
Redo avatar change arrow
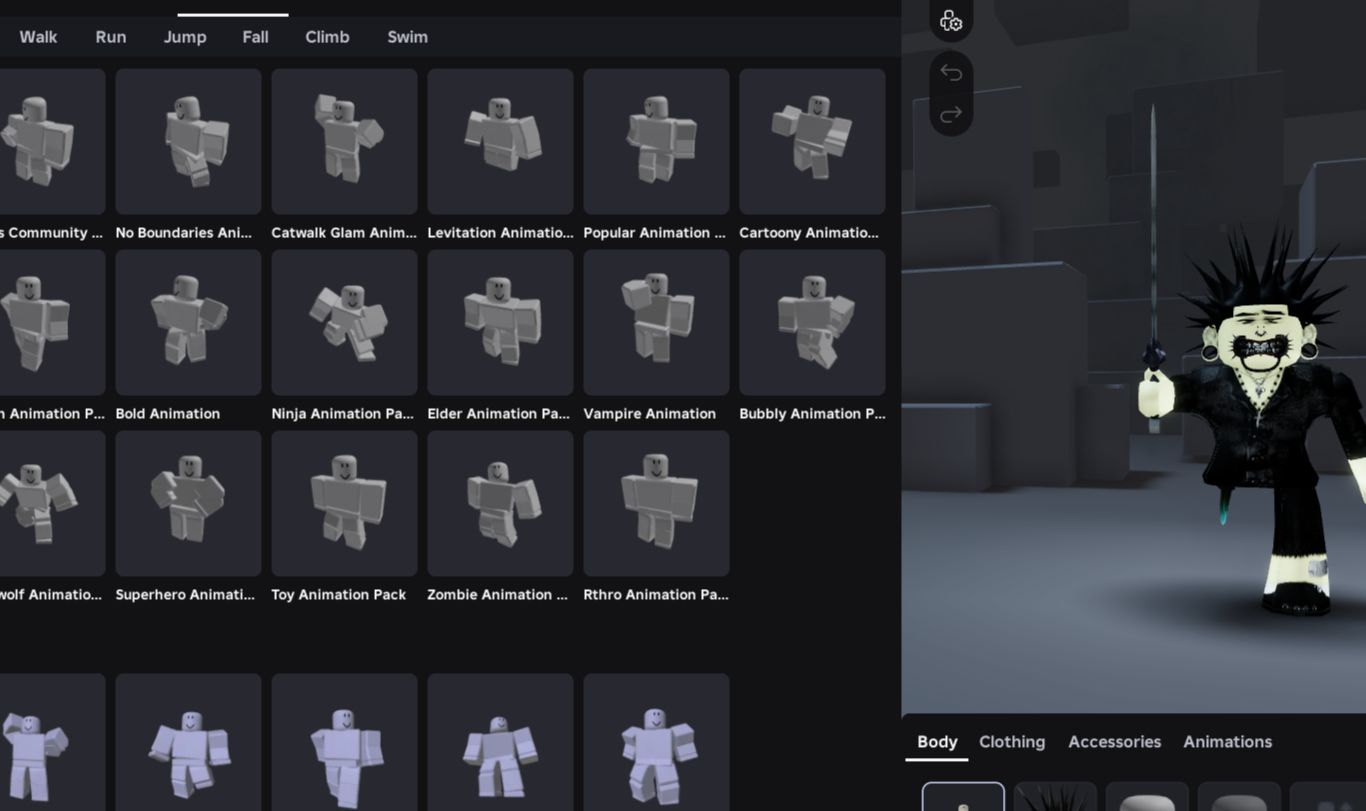click(x=951, y=113)
